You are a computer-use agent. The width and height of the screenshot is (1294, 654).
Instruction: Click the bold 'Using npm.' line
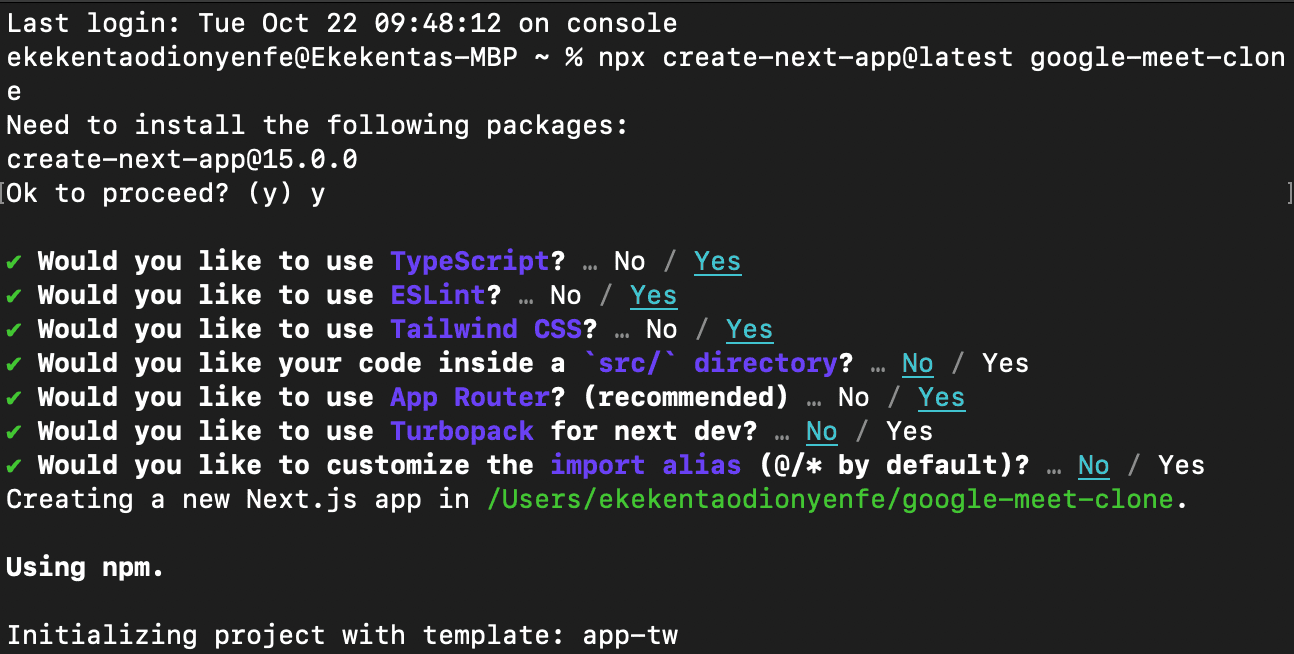coord(86,567)
